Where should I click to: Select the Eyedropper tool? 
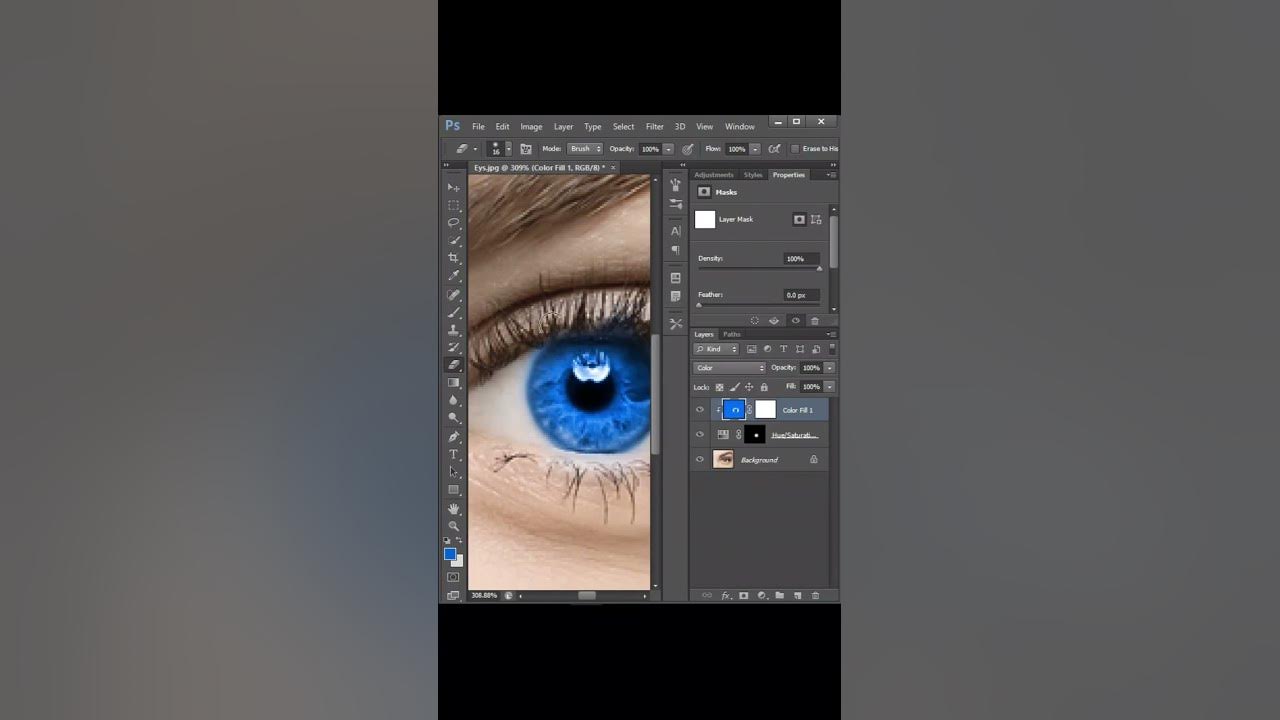point(453,276)
